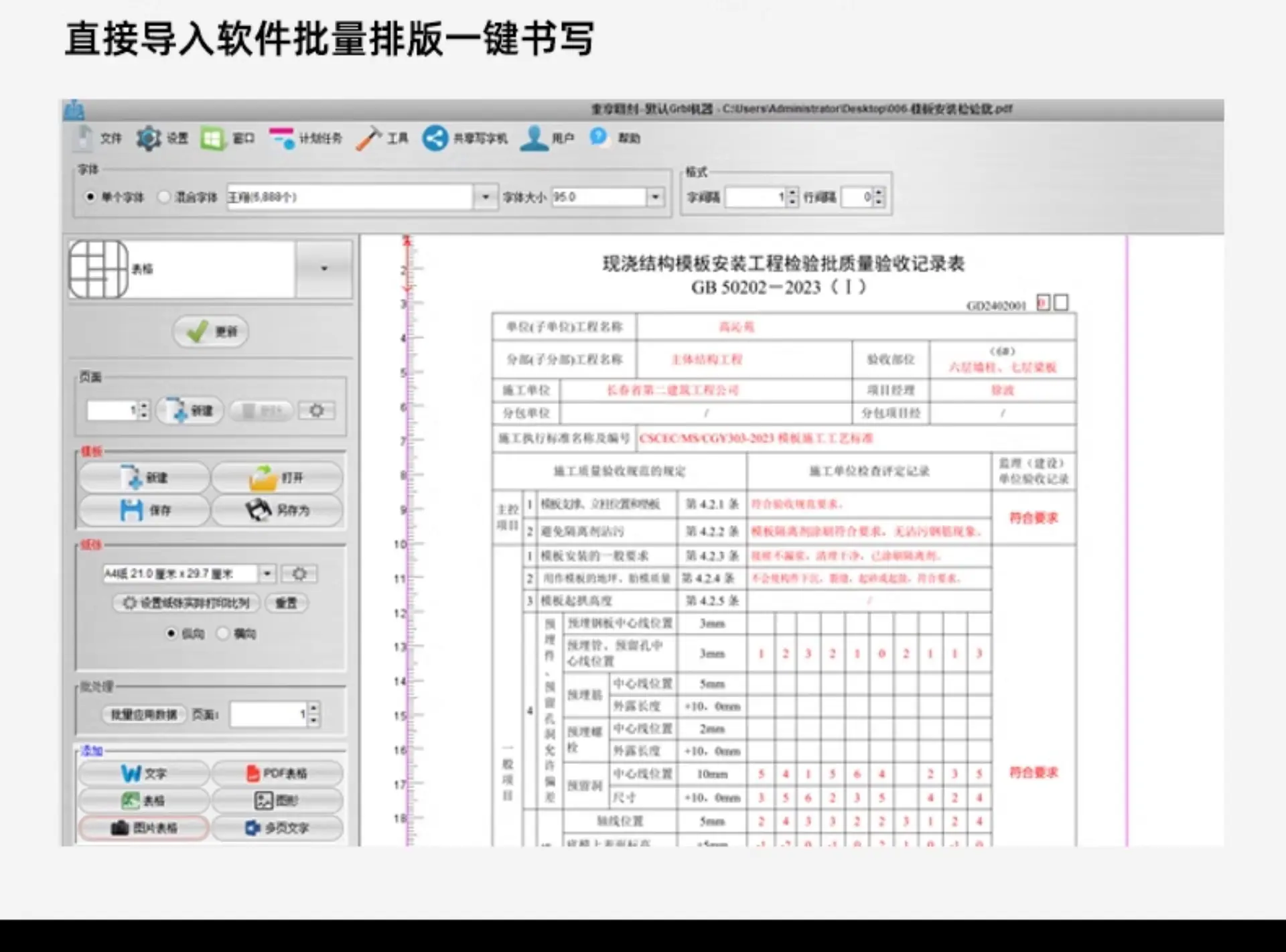
Task: Click the 施工单位检查评定记录 header cell
Action: tap(869, 472)
